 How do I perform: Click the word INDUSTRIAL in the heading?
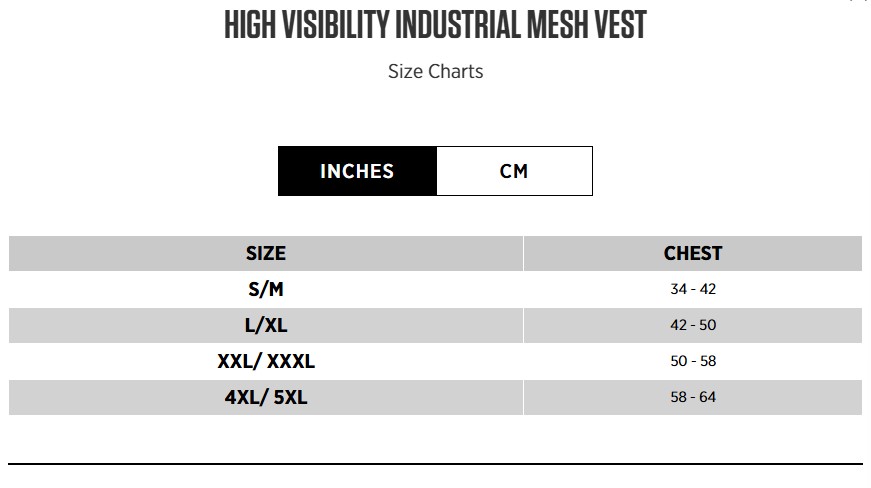[x=457, y=25]
